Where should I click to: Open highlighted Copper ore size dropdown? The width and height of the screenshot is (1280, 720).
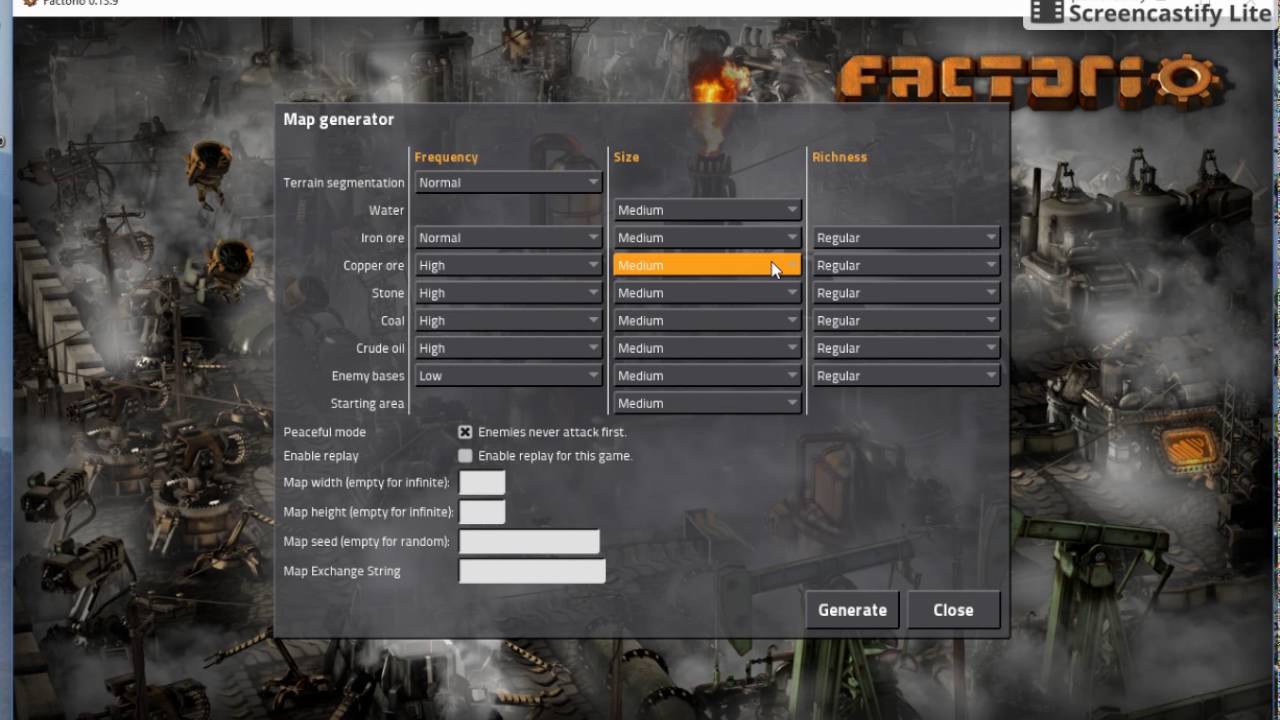(707, 266)
